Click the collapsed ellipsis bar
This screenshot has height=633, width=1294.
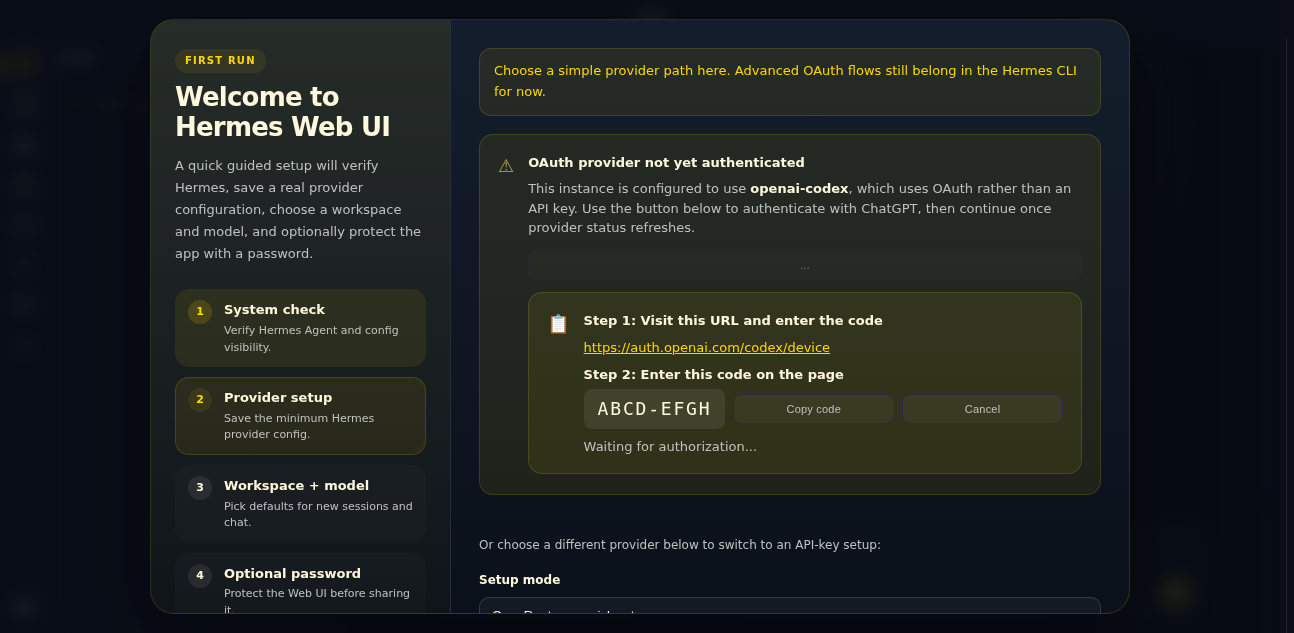pos(805,266)
